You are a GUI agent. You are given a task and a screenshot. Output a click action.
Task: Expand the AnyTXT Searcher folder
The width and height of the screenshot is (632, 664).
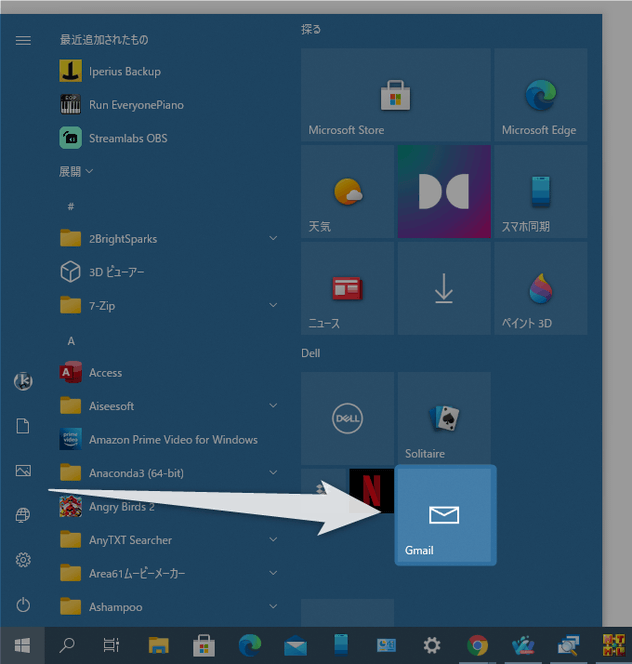coord(169,540)
